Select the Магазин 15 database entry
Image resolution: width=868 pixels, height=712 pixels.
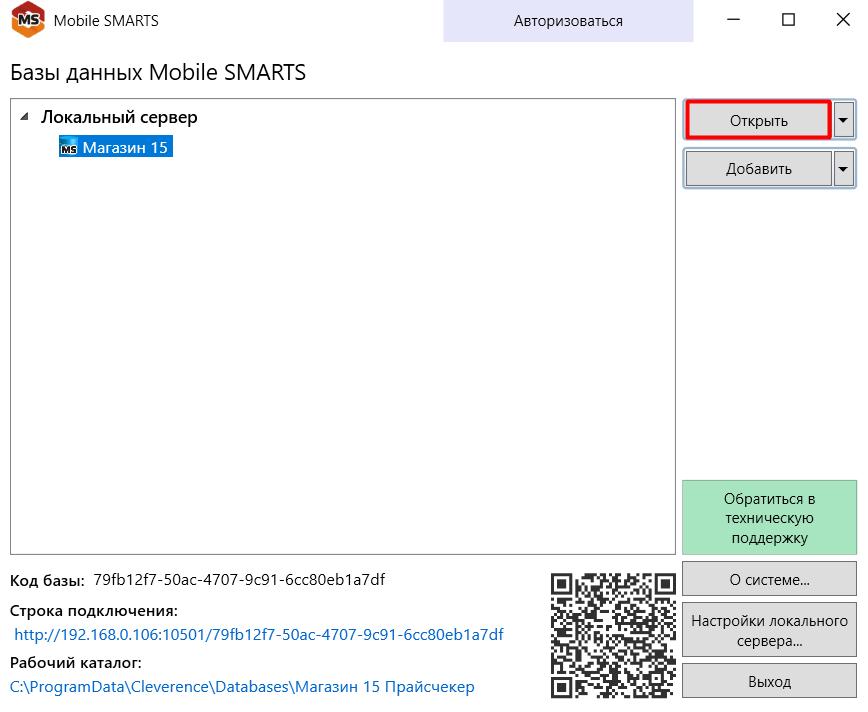tap(125, 148)
